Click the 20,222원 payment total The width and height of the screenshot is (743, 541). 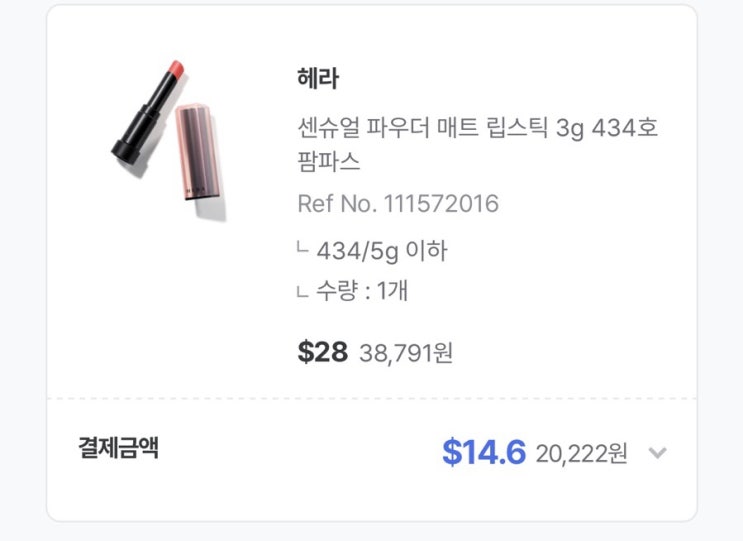[581, 453]
